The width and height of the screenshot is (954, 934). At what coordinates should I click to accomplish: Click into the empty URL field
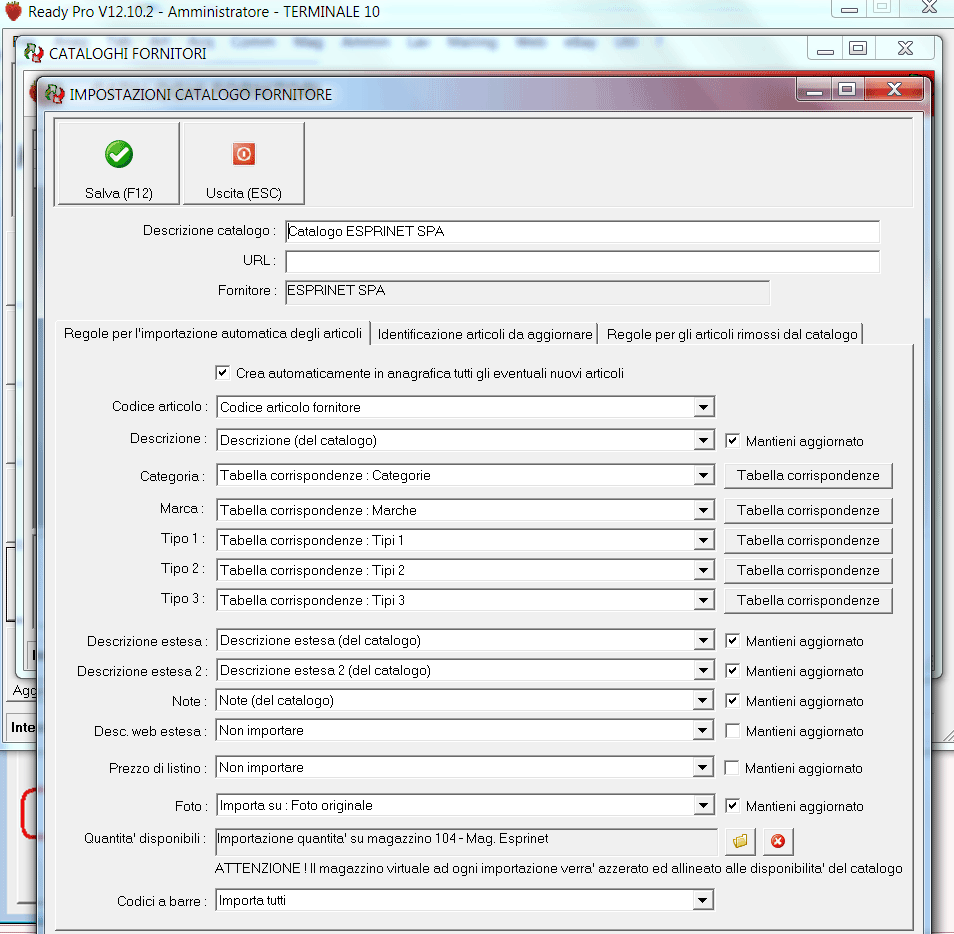(582, 261)
